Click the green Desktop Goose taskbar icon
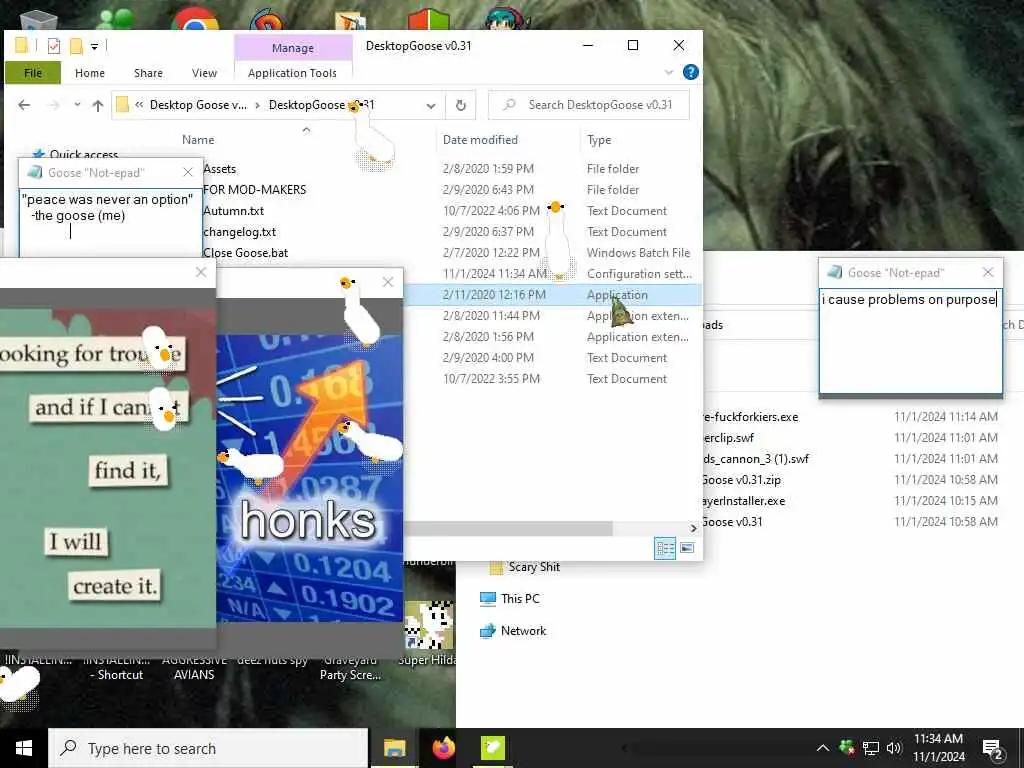1024x768 pixels. 493,748
